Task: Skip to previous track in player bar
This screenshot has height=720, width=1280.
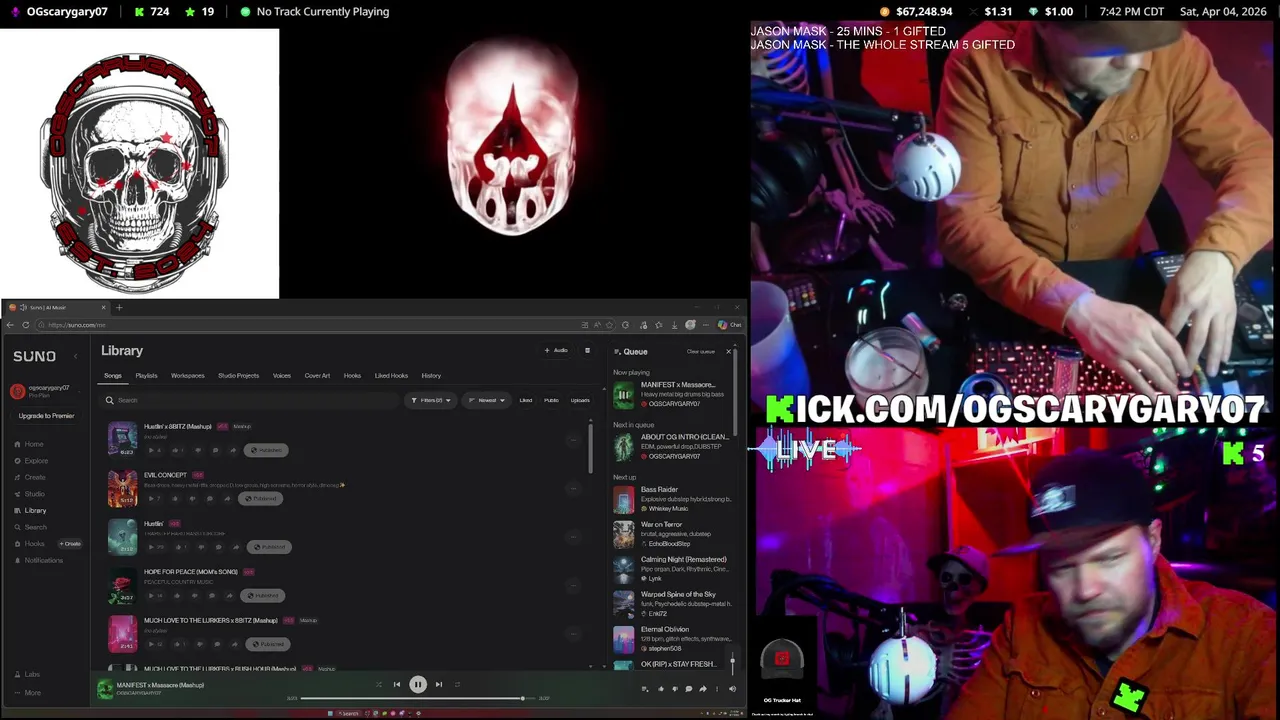Action: click(397, 685)
